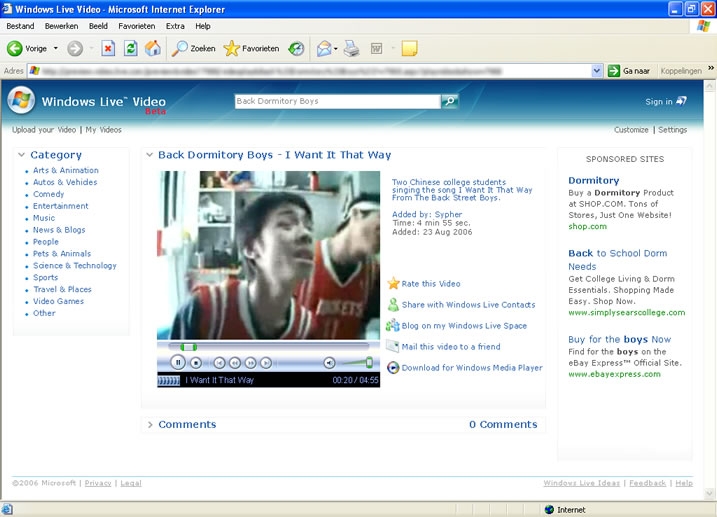
Task: Mute the player speaker icon
Action: coord(329,363)
